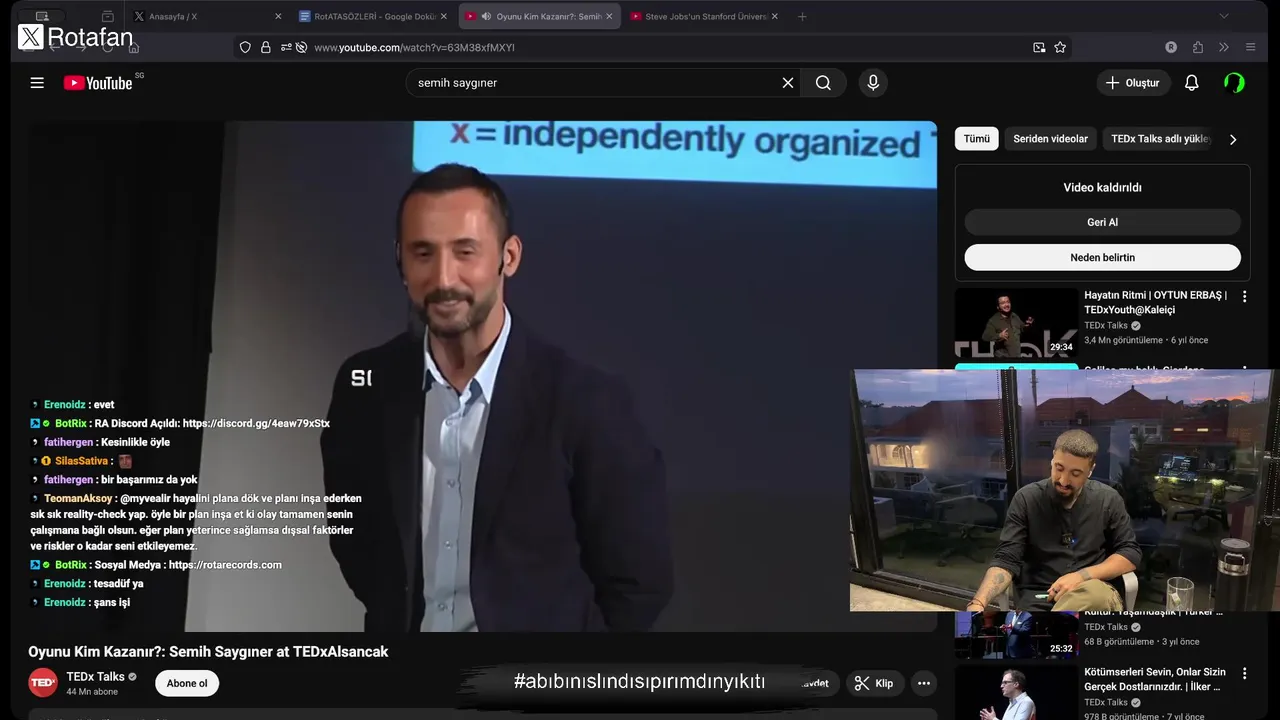Open the TEDx Talks channel name

(x=95, y=677)
